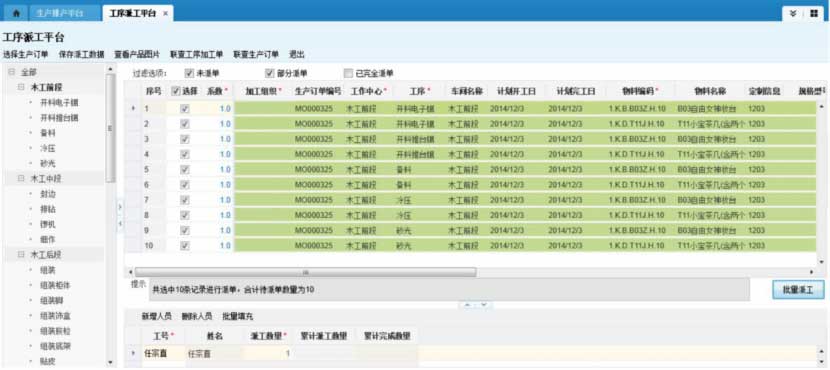Toggle the select-all checkbox in 选择 header
Screen dimensions: 830x370
pos(176,91)
